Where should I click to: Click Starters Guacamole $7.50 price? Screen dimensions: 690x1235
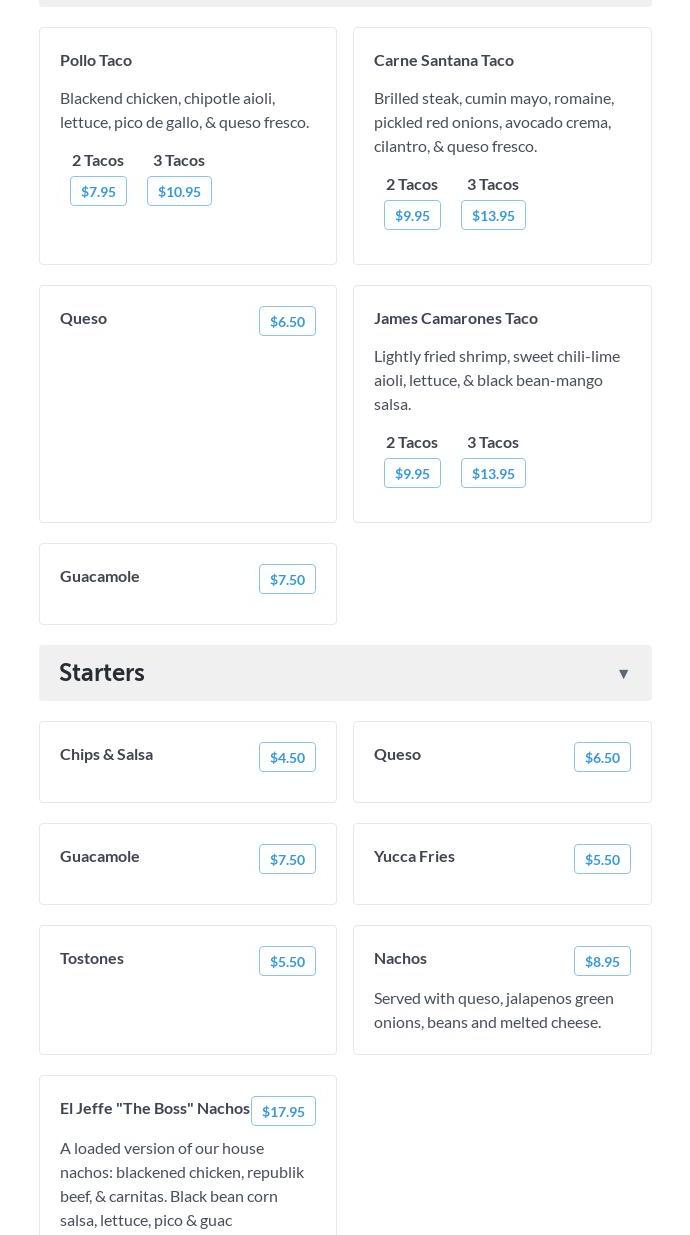(287, 859)
